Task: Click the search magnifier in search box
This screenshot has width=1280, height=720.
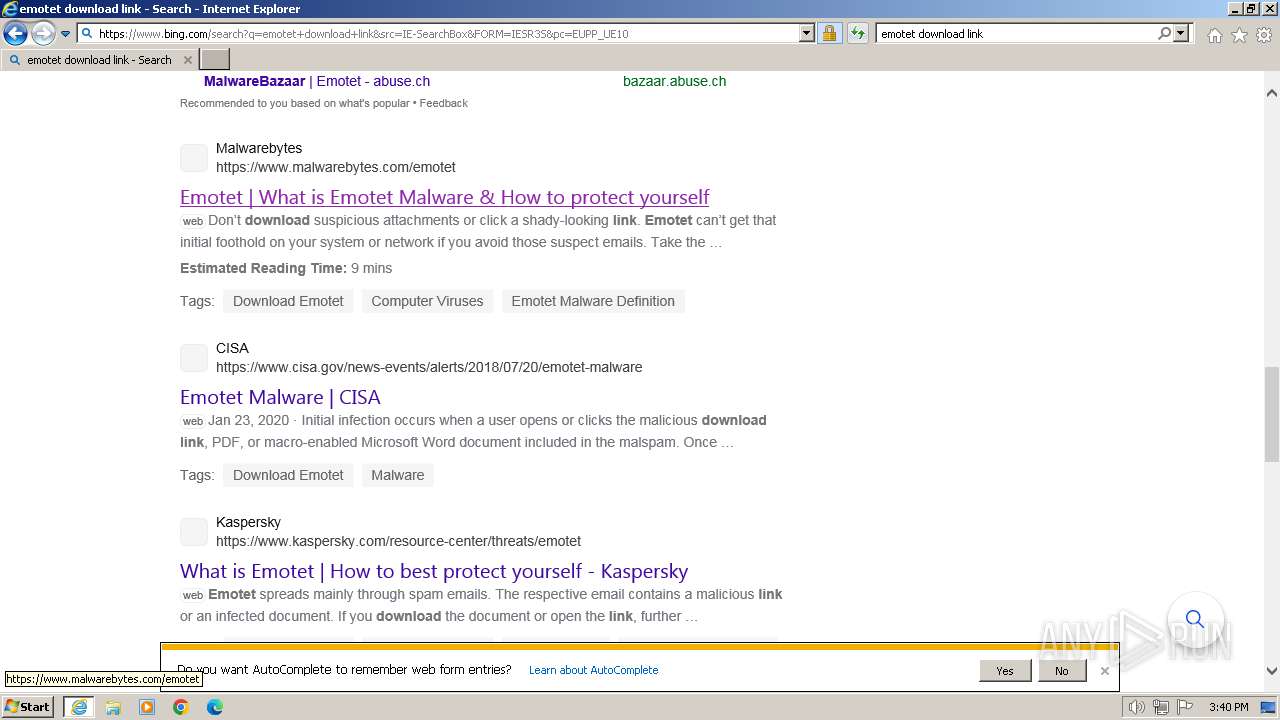Action: pyautogui.click(x=1164, y=33)
